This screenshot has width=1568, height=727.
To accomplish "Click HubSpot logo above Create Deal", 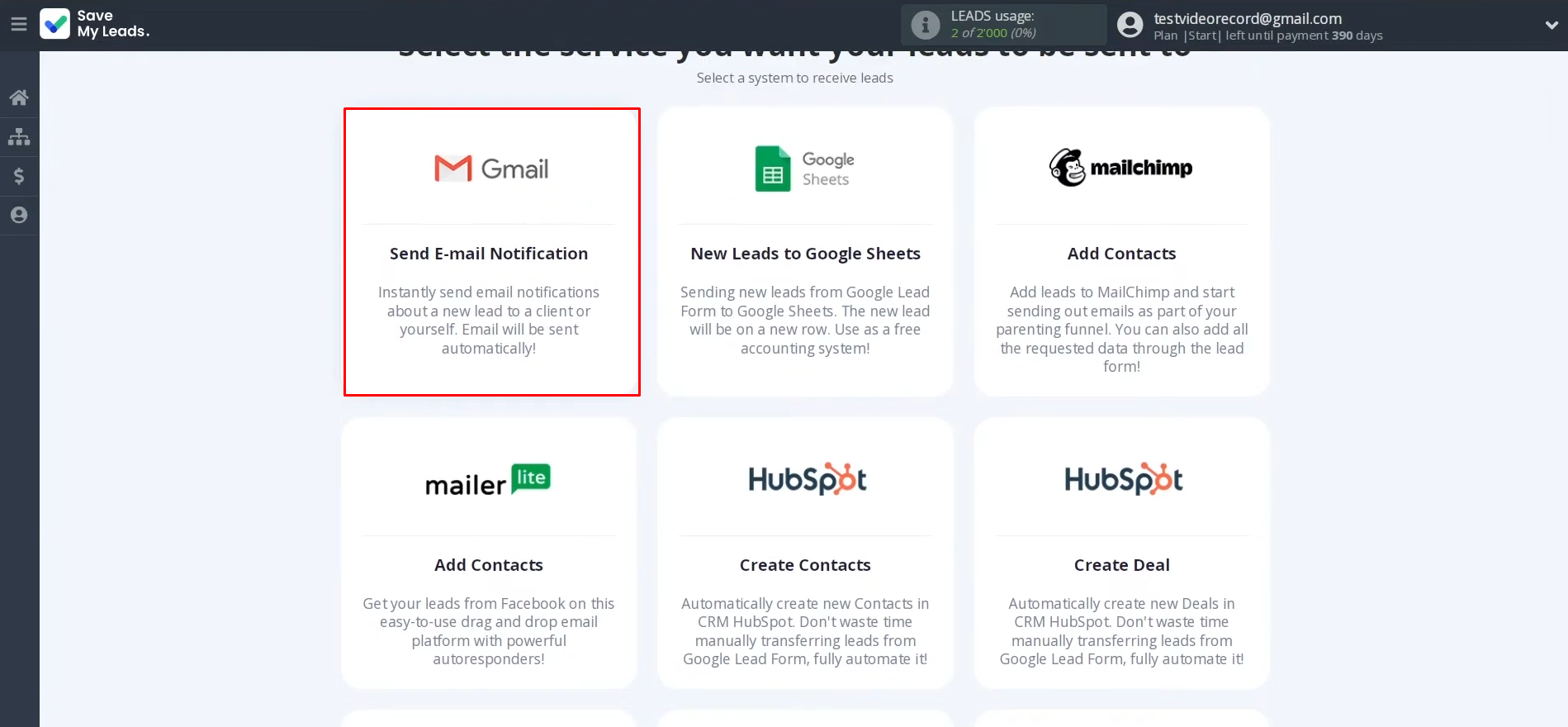I will point(1123,479).
